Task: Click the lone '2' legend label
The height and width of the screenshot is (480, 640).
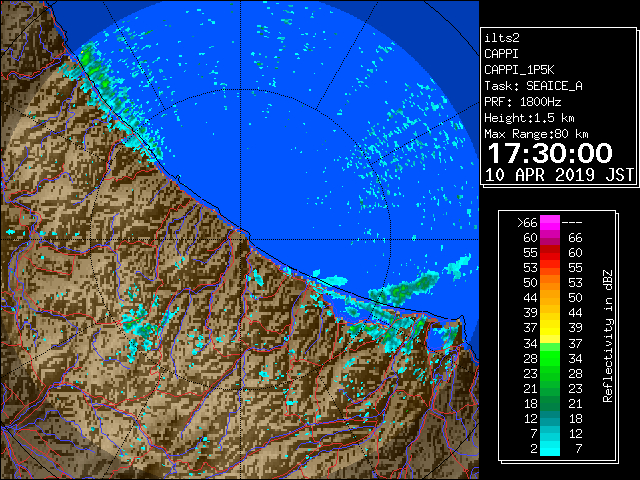Action: 534,449
